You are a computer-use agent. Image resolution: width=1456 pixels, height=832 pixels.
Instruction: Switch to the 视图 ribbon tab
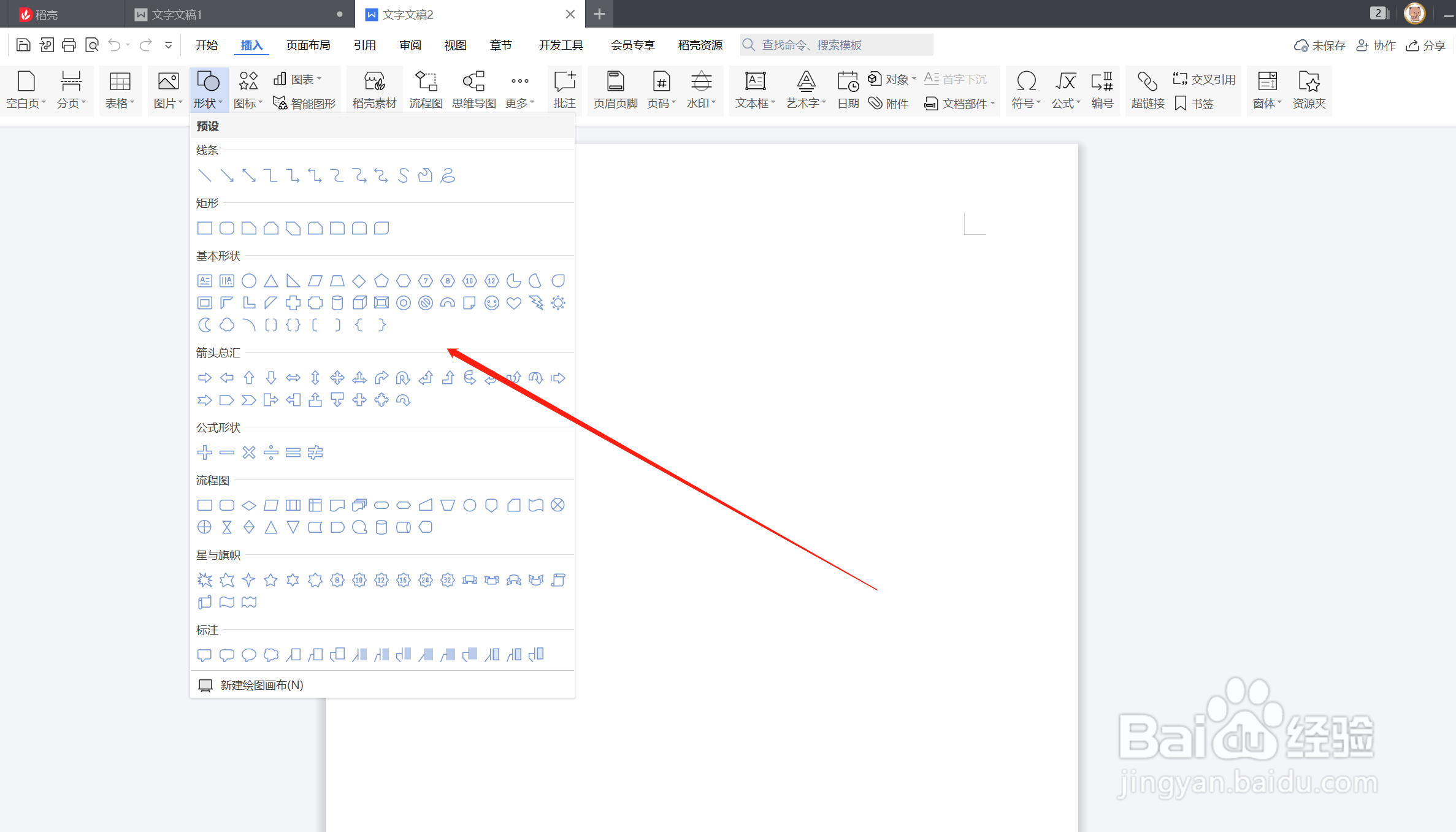pos(455,45)
